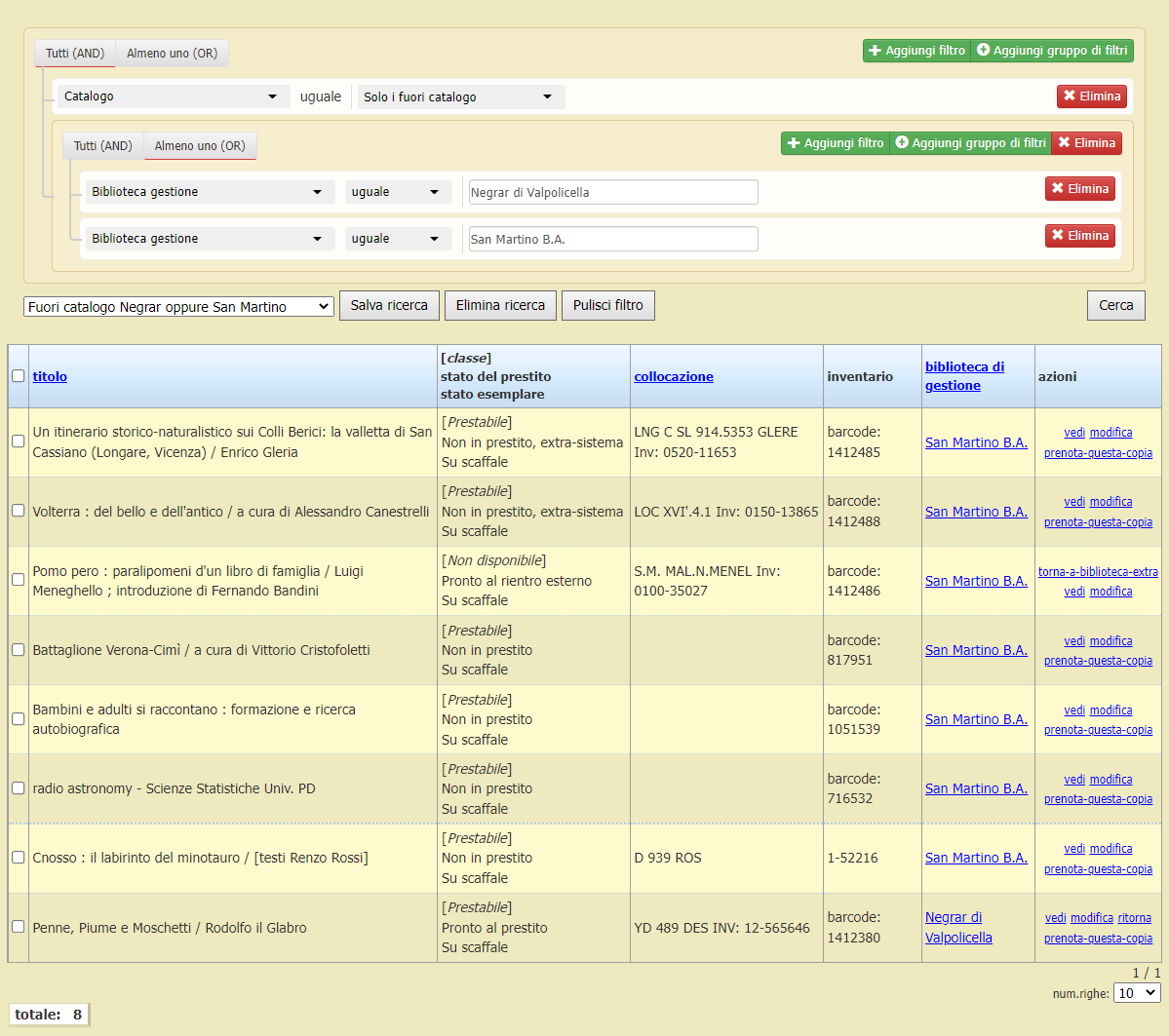Switch top group to Almeno uno (OR) tab
1169x1036 pixels.
coord(172,54)
